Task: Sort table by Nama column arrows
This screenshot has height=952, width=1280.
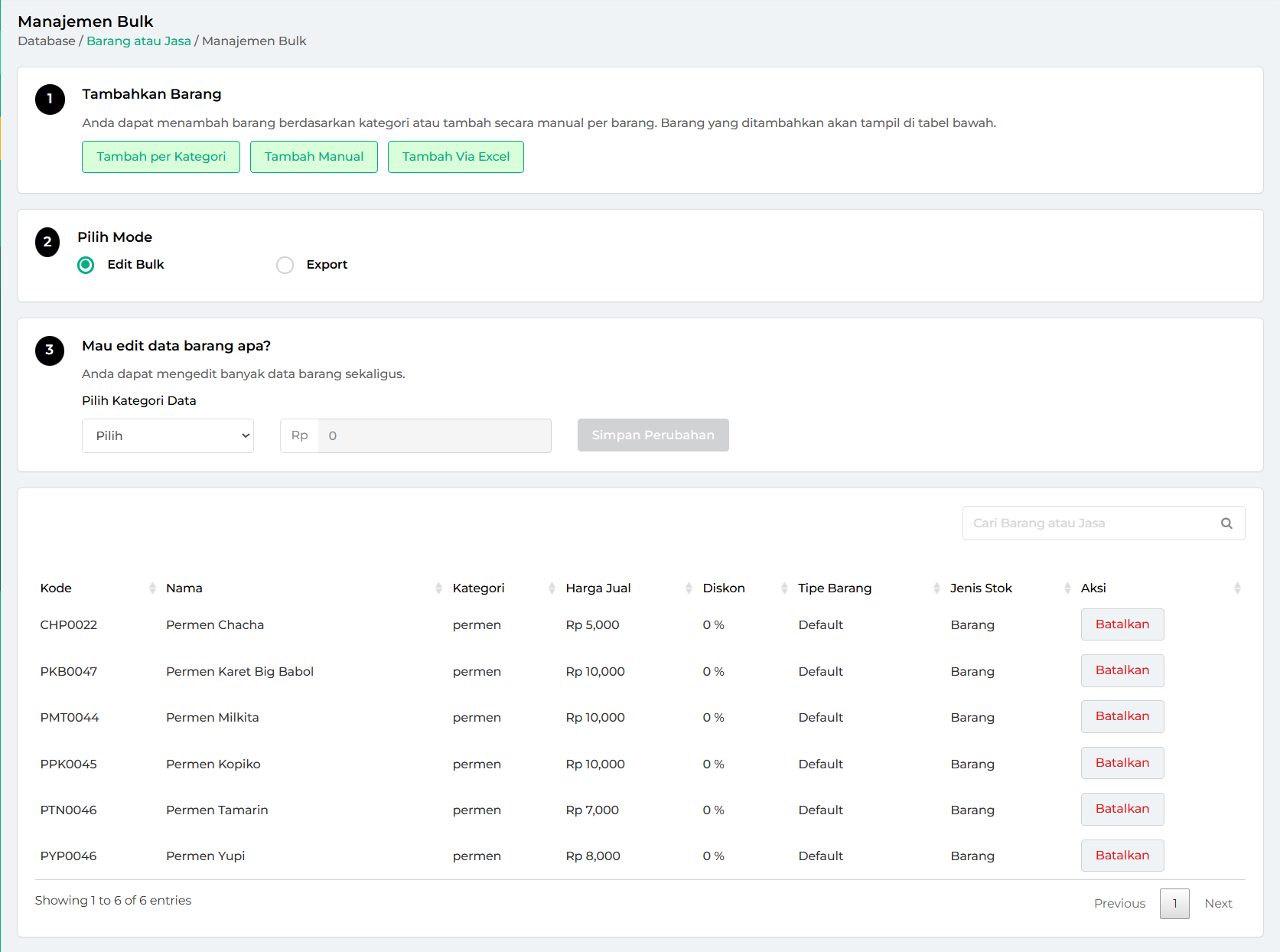Action: click(438, 588)
